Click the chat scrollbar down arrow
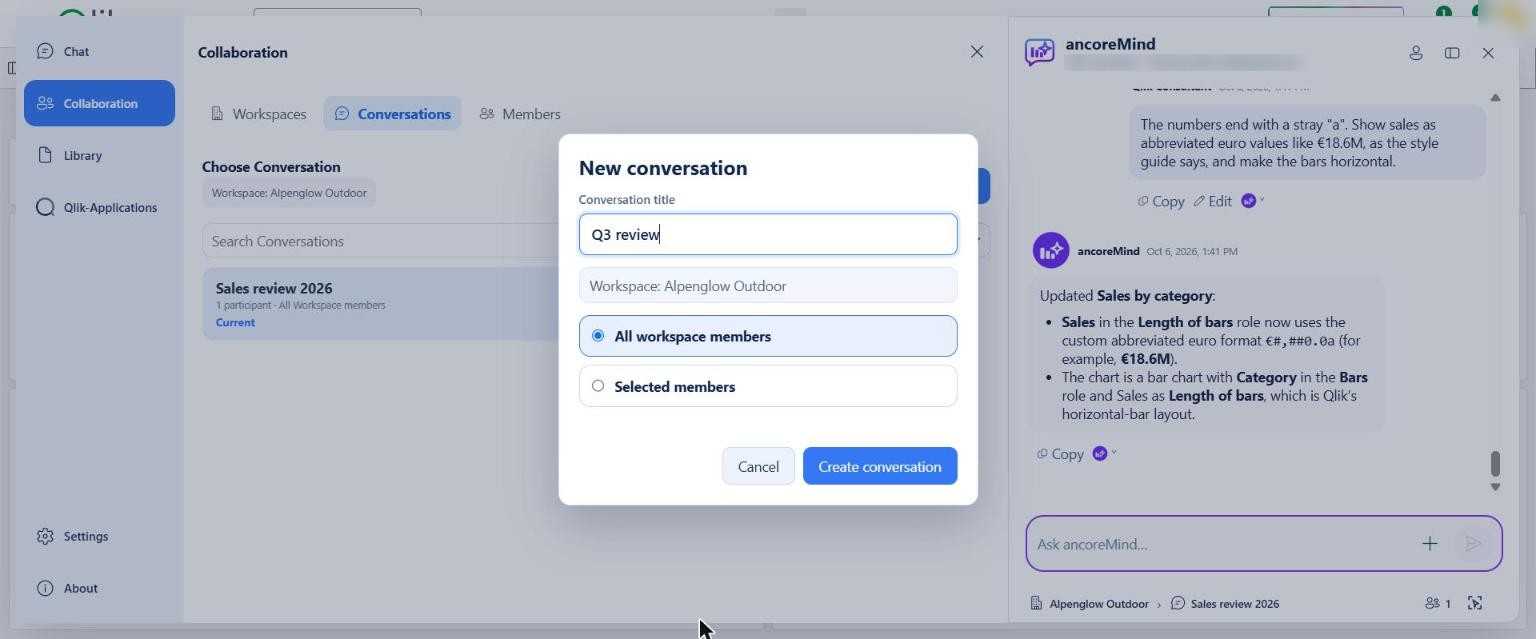1536x639 pixels. 1495,487
